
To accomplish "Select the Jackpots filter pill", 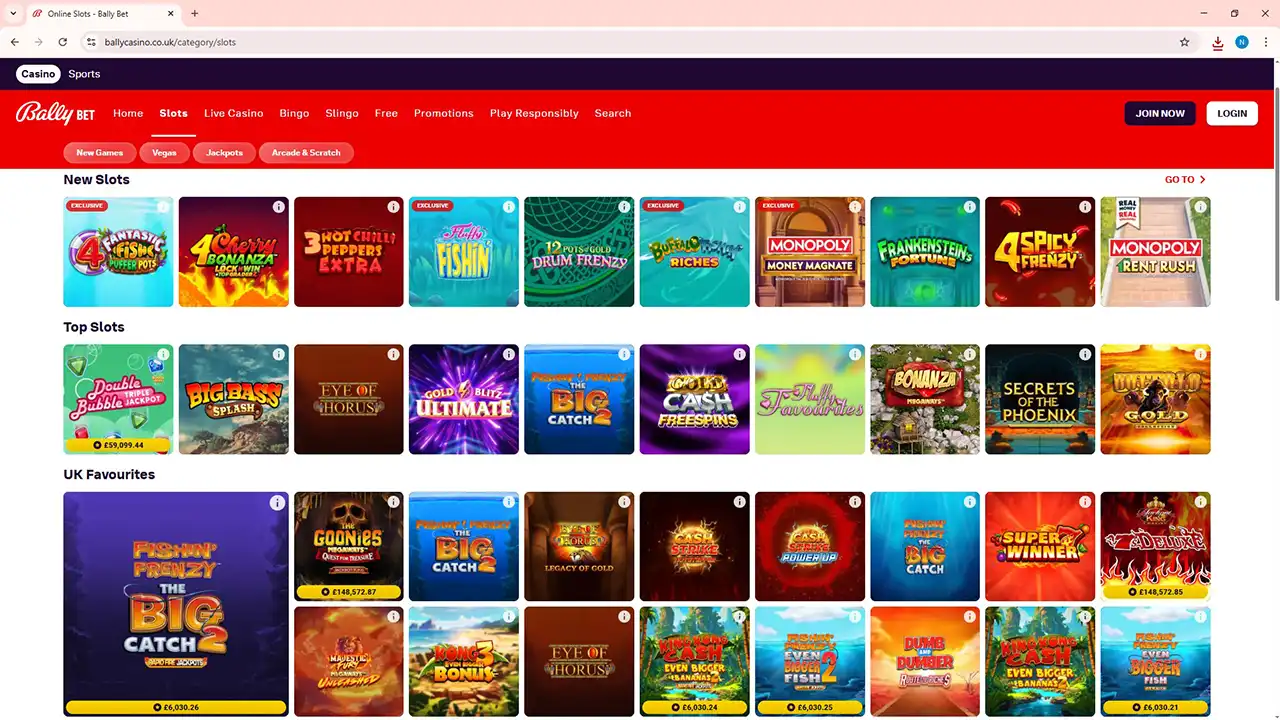I will click(x=224, y=153).
